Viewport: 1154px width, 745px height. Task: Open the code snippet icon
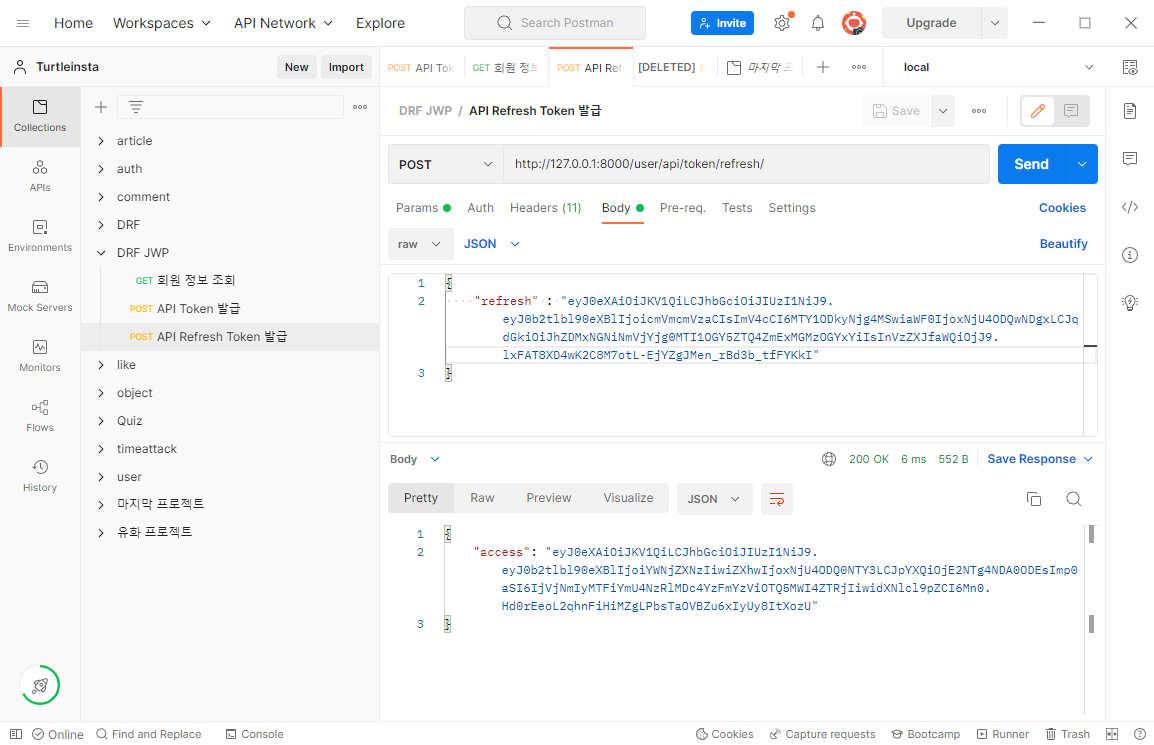(x=1130, y=207)
